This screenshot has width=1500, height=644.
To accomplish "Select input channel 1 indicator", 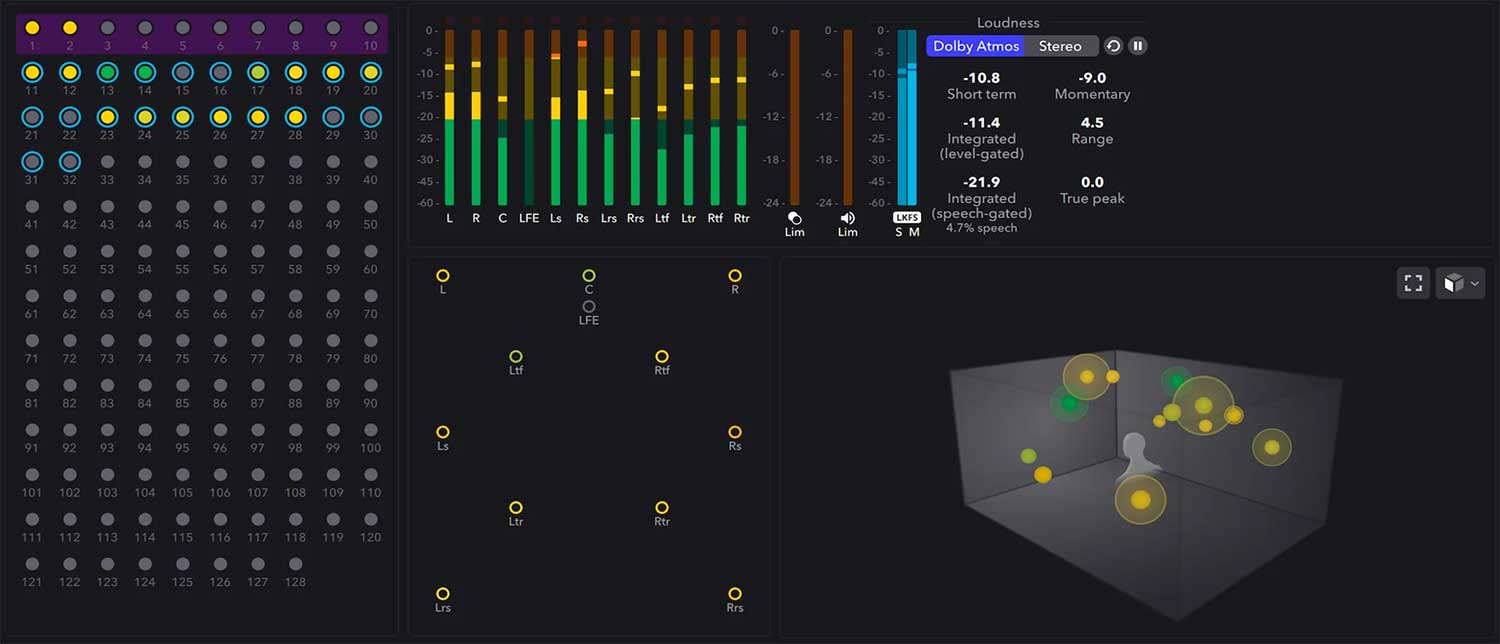I will [32, 28].
